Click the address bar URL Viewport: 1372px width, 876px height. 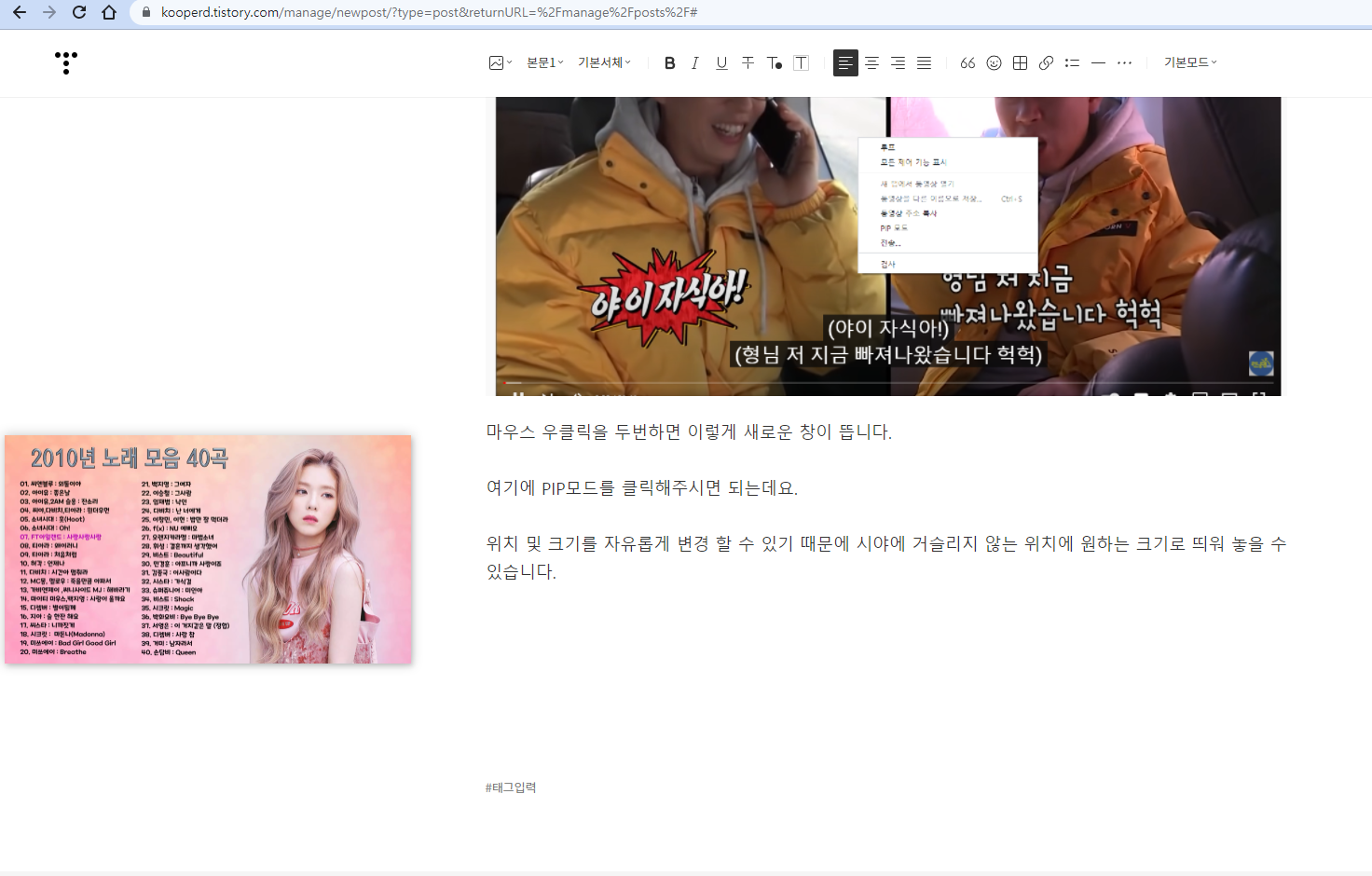429,12
